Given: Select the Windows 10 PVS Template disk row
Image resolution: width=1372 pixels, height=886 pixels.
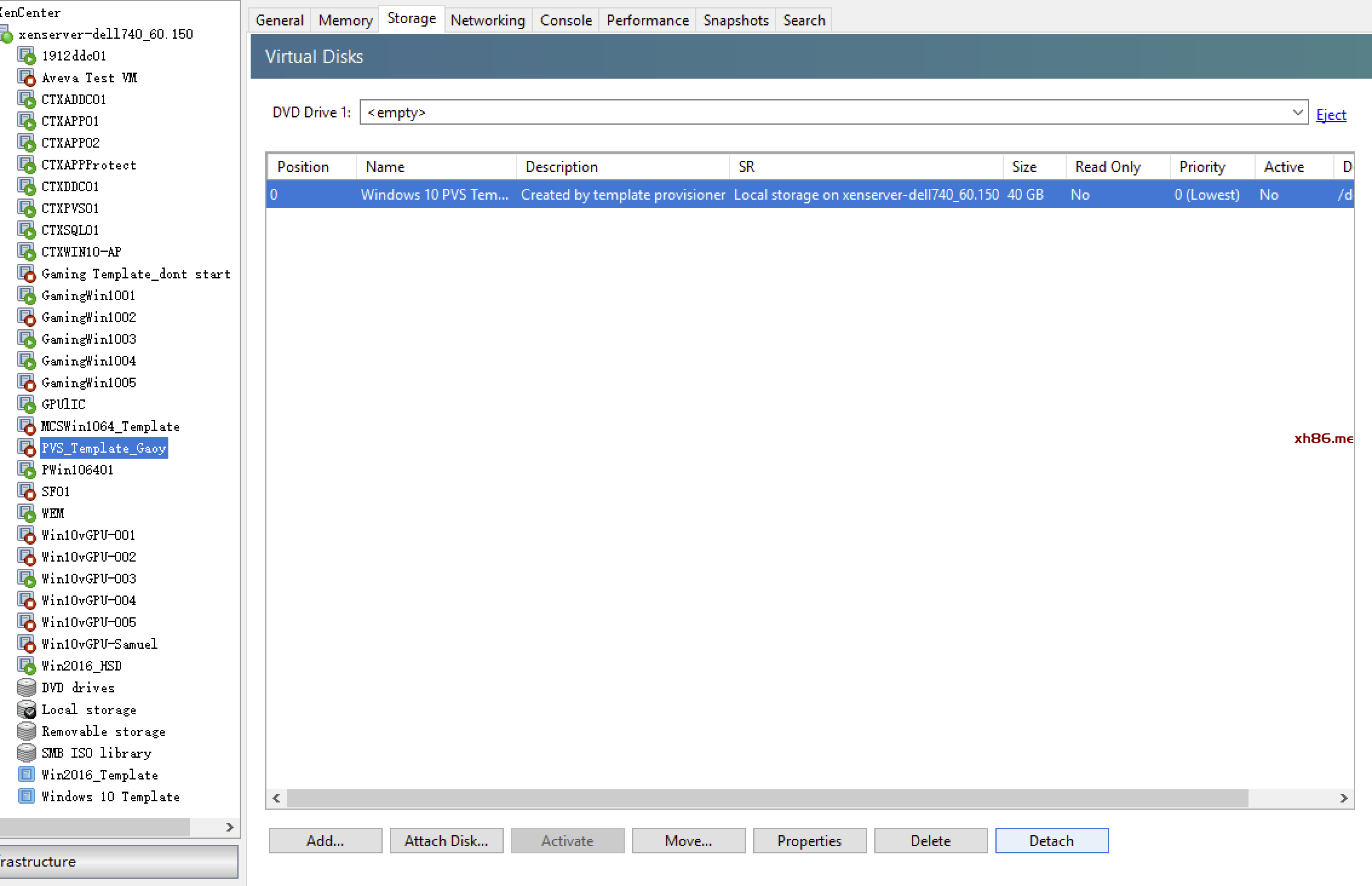Looking at the screenshot, I should [x=605, y=195].
